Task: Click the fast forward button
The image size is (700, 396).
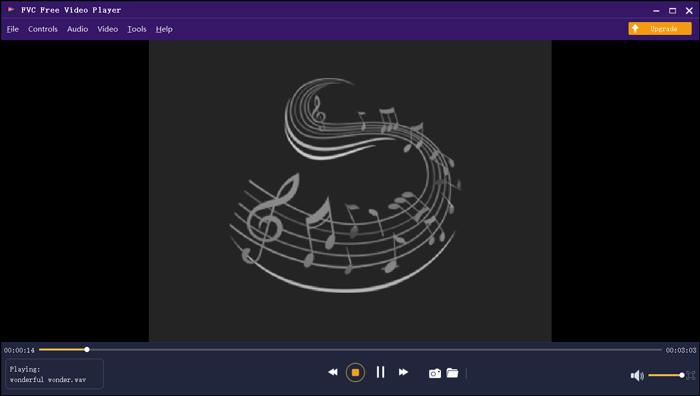Action: [403, 372]
